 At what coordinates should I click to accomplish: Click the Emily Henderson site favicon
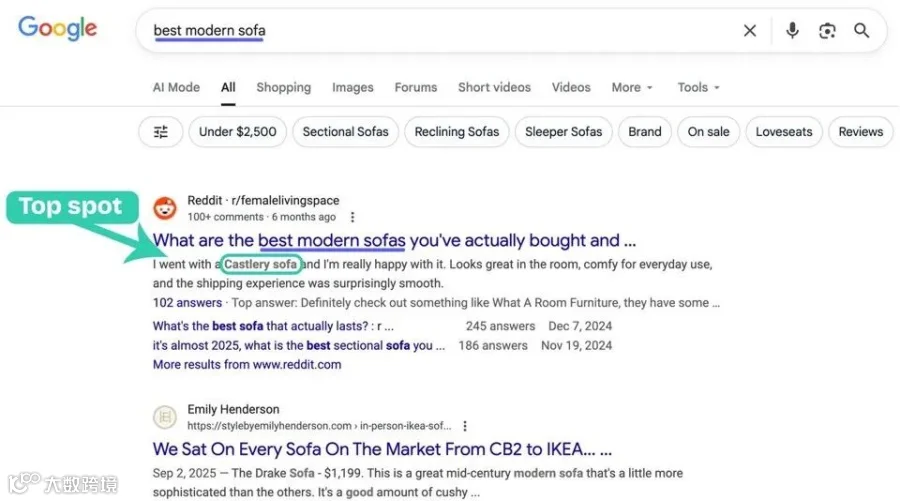coord(165,417)
